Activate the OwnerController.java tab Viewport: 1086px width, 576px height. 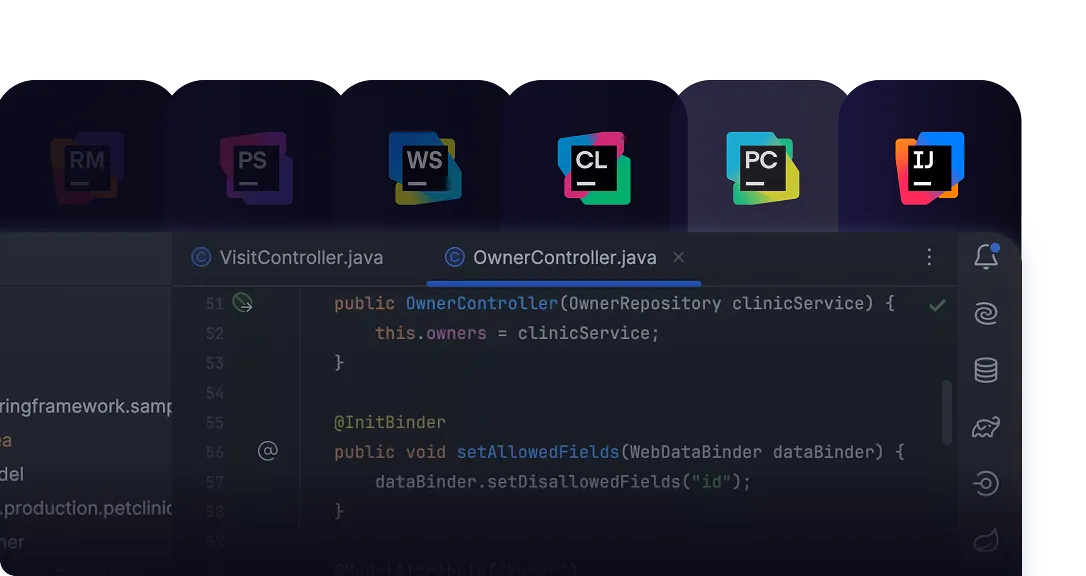564,258
